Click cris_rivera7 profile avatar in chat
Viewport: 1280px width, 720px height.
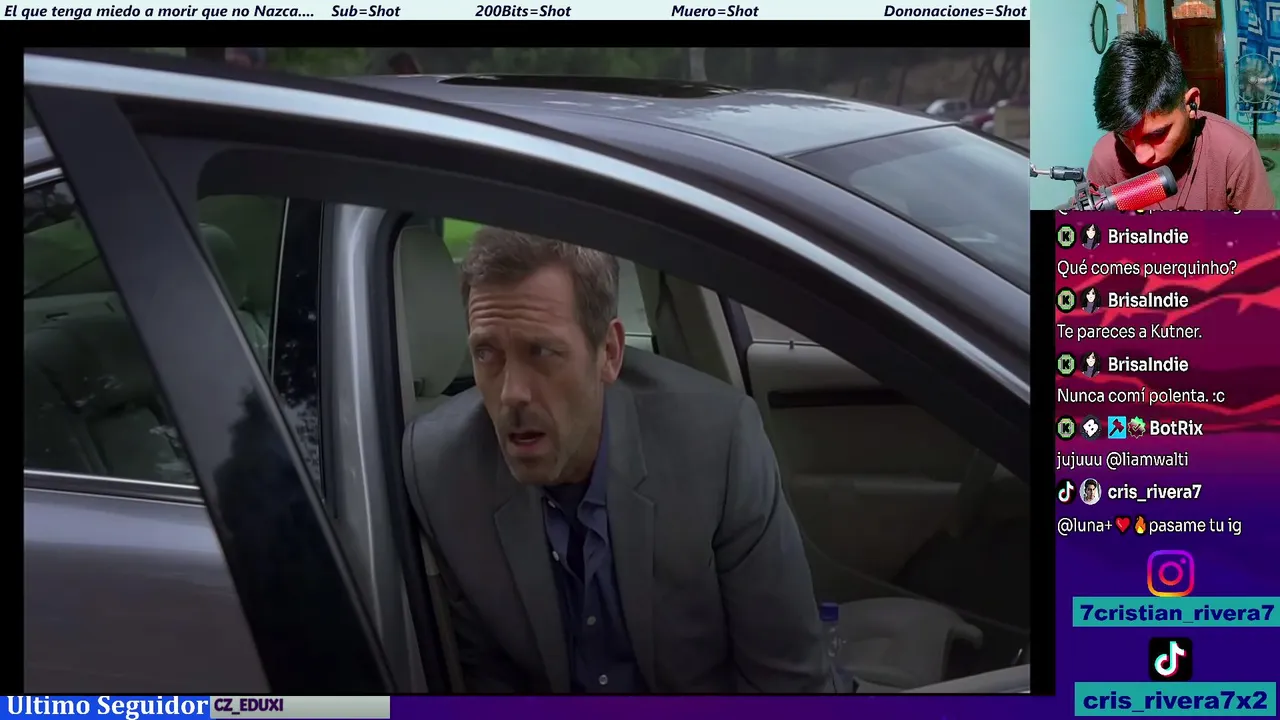click(x=1091, y=492)
